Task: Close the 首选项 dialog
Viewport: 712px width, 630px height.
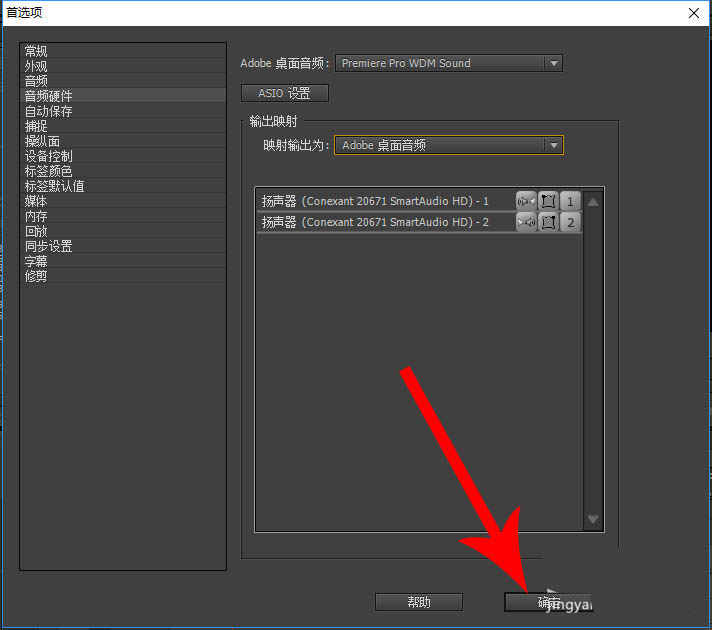Action: tap(693, 13)
